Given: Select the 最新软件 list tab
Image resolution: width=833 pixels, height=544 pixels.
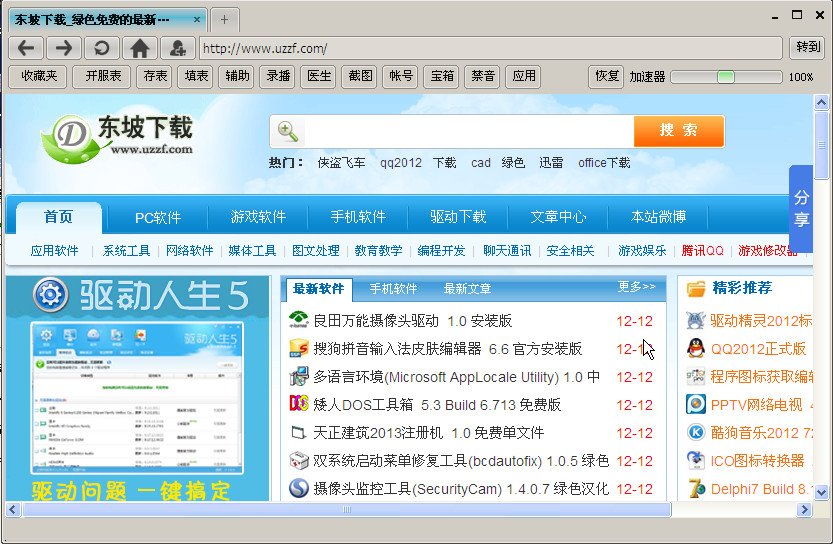Looking at the screenshot, I should tap(318, 288).
